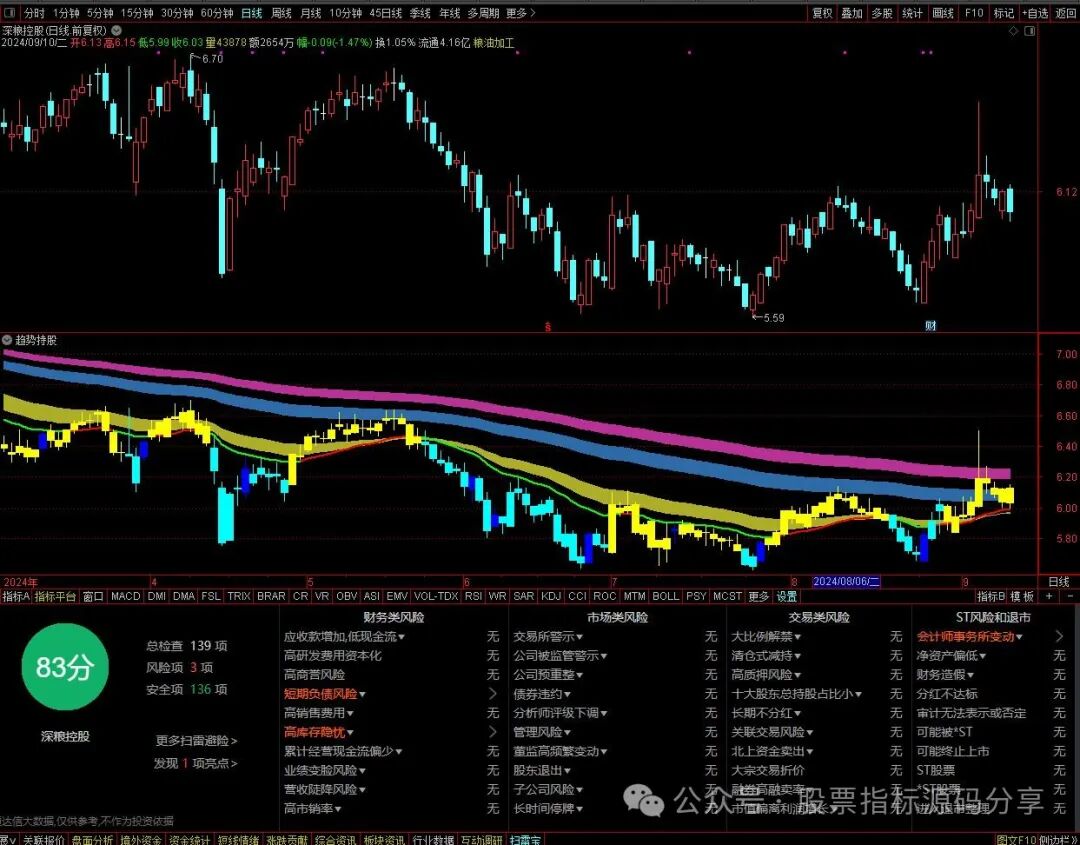Select the MACD indicator
1080x845 pixels.
pos(125,596)
